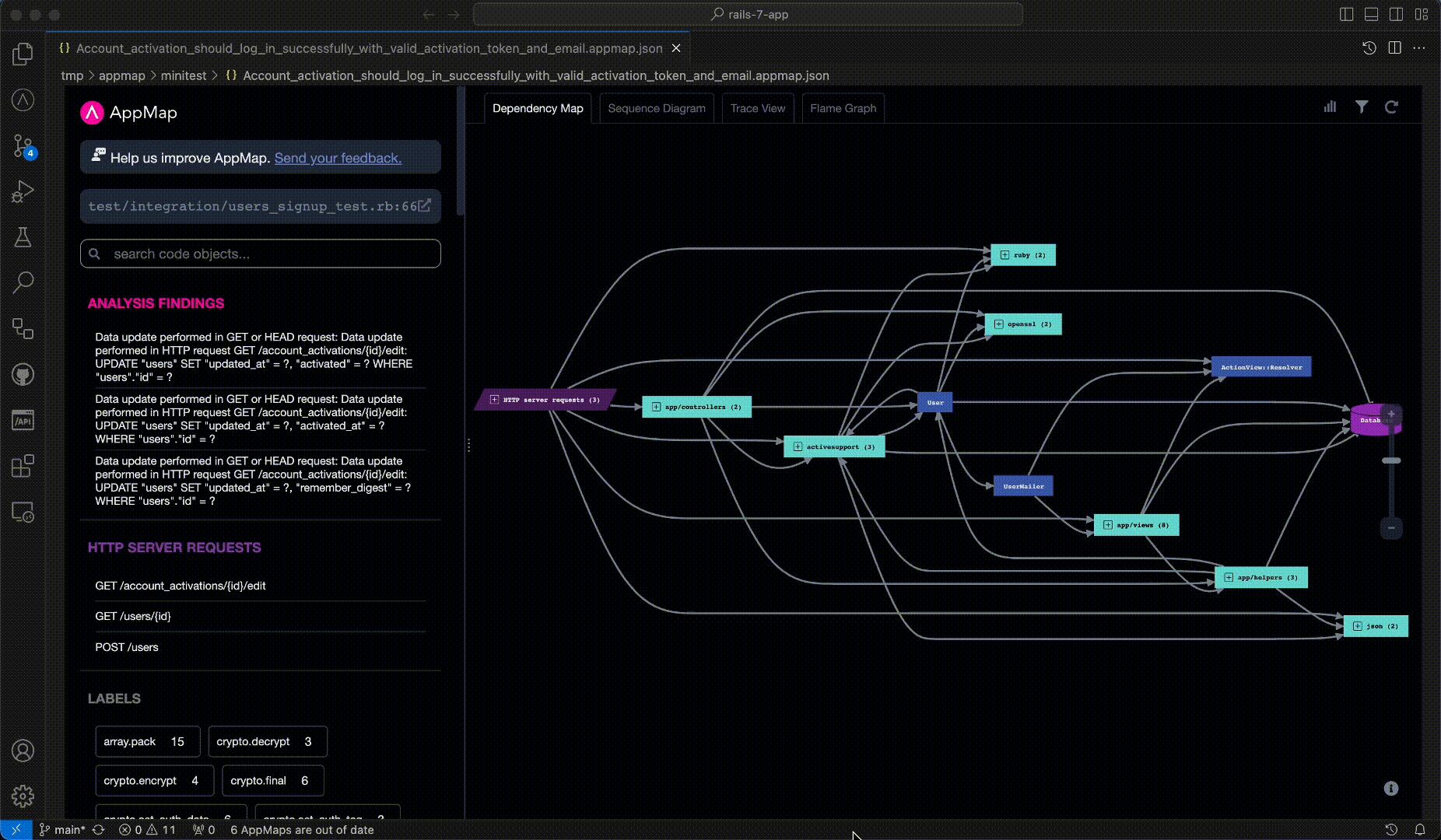Image resolution: width=1441 pixels, height=840 pixels.
Task: Select the minitest breadcrumb segment
Action: pos(184,75)
